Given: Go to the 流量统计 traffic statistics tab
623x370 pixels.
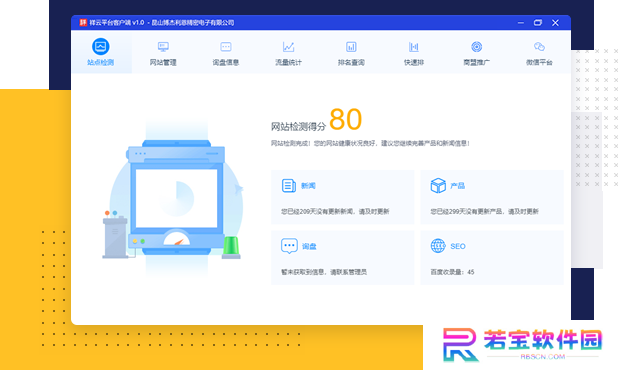Looking at the screenshot, I should tap(288, 52).
